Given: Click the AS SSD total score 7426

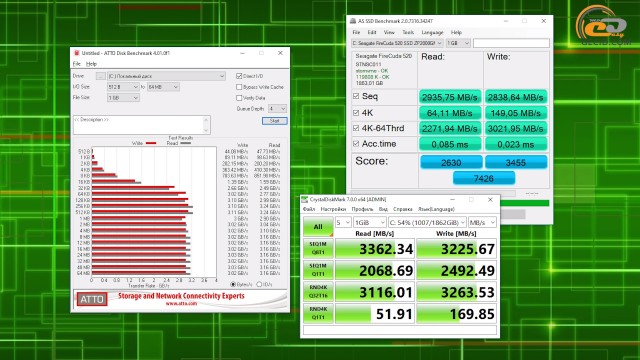Looking at the screenshot, I should pyautogui.click(x=484, y=178).
